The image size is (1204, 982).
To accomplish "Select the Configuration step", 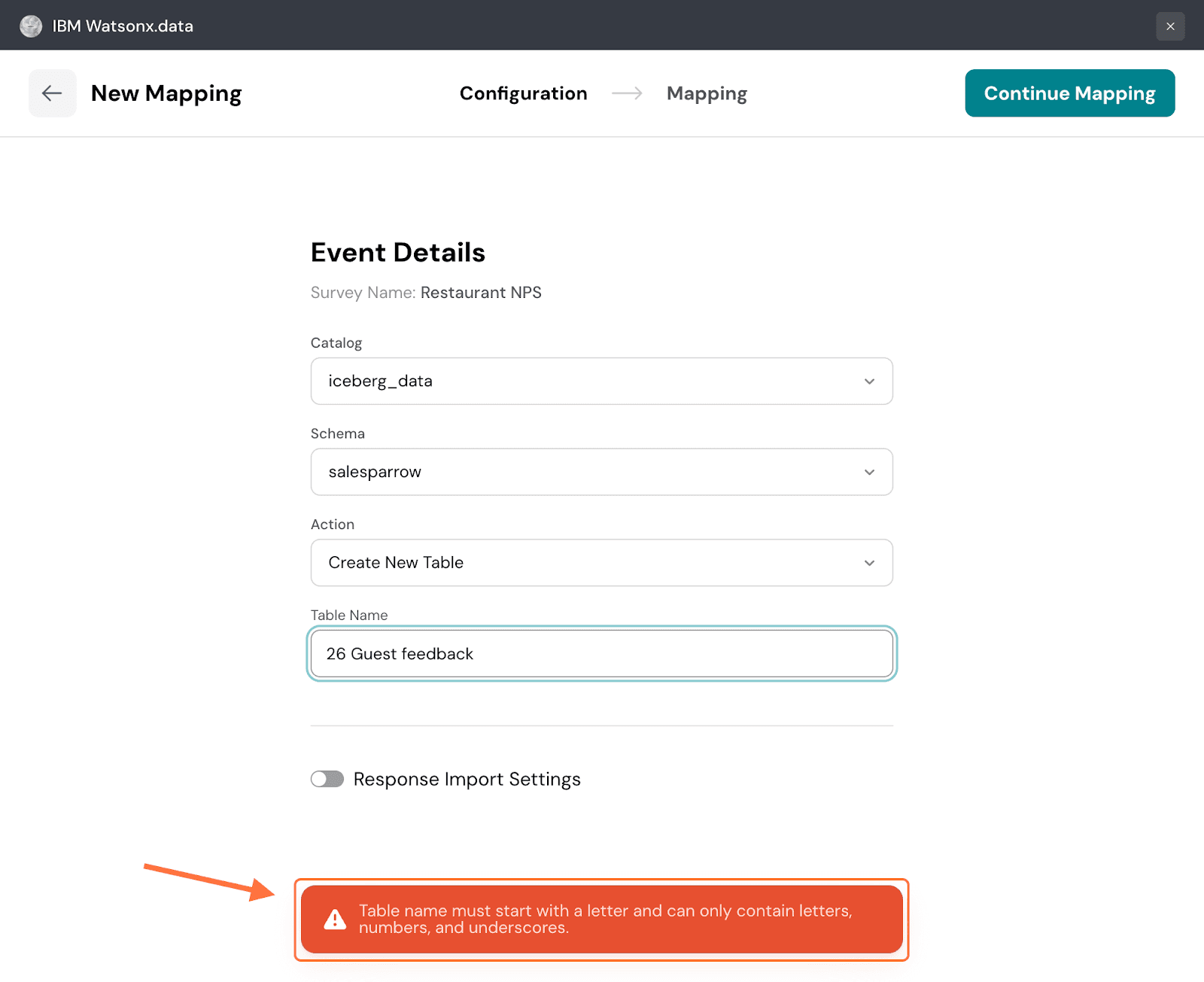I will coord(523,93).
